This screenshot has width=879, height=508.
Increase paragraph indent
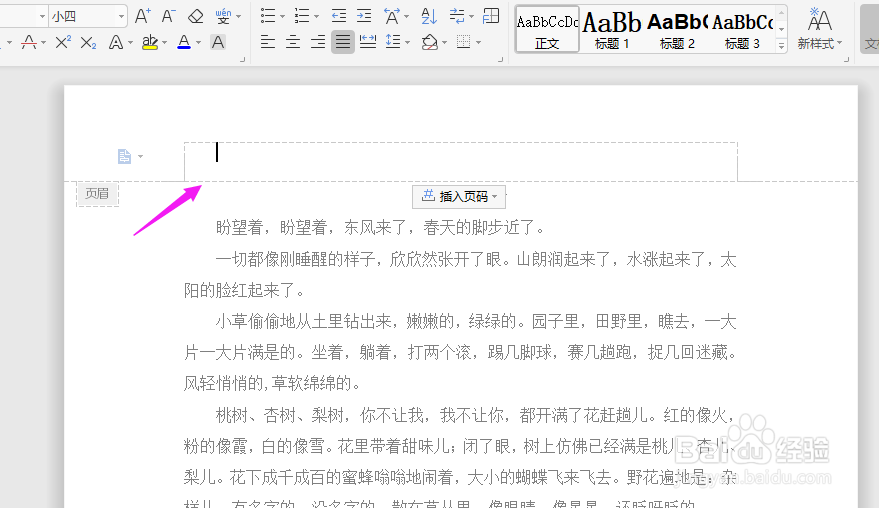tap(364, 16)
